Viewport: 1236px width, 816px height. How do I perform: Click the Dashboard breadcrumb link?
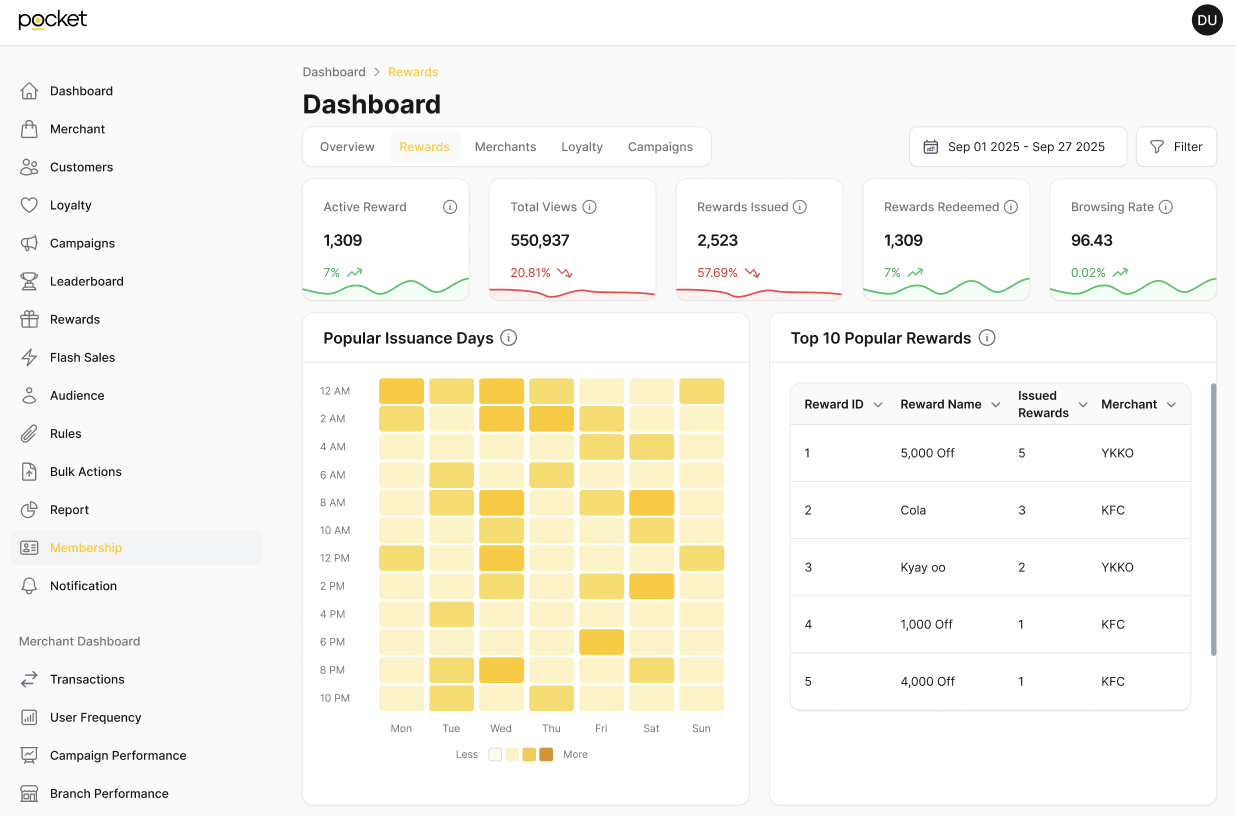click(334, 72)
